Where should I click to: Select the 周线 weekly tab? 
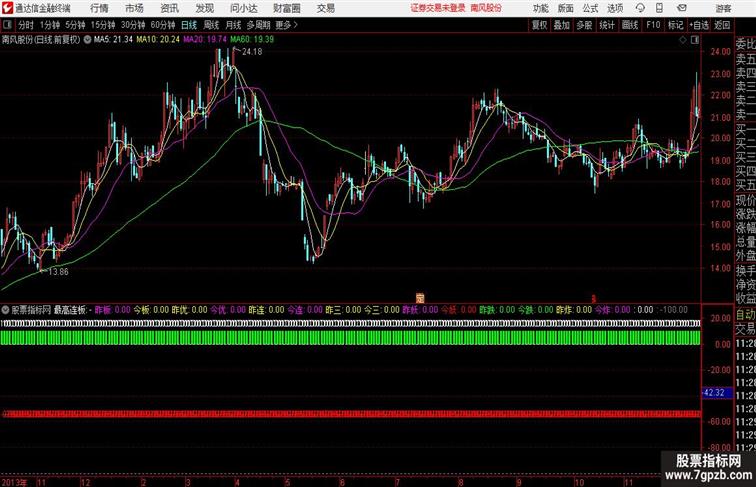click(x=211, y=25)
